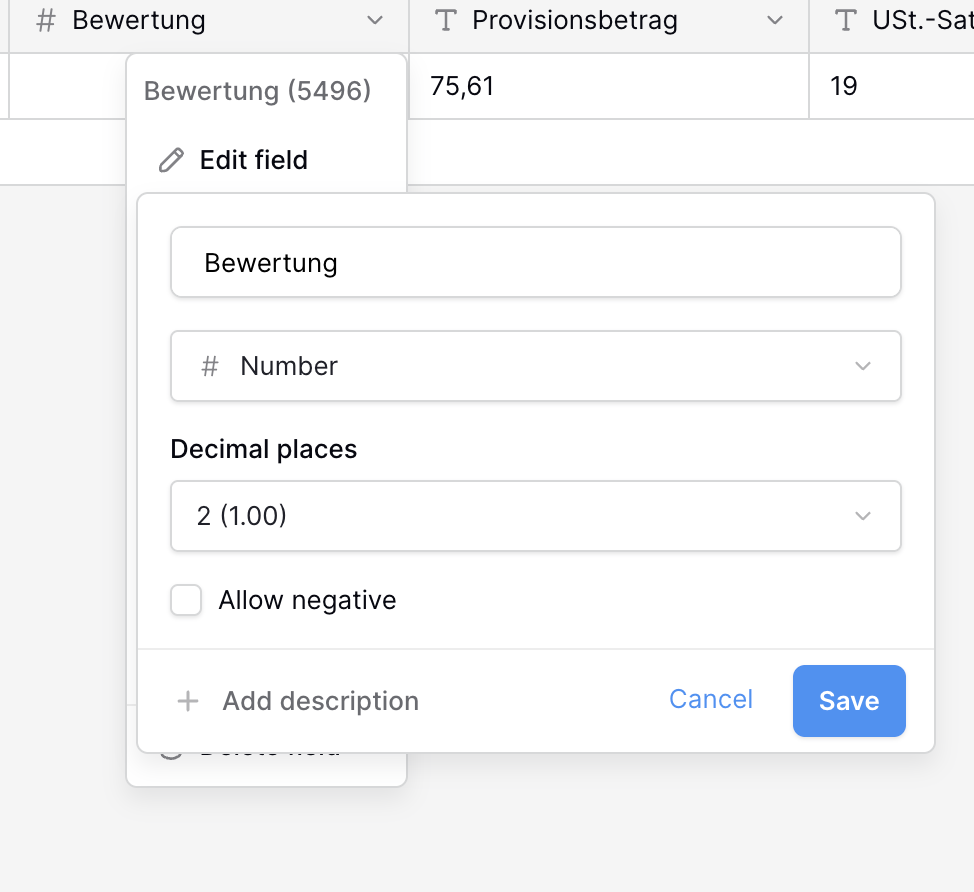The image size is (974, 892).
Task: Click the text-type icon in USt.-Sat column header
Action: pyautogui.click(x=846, y=21)
